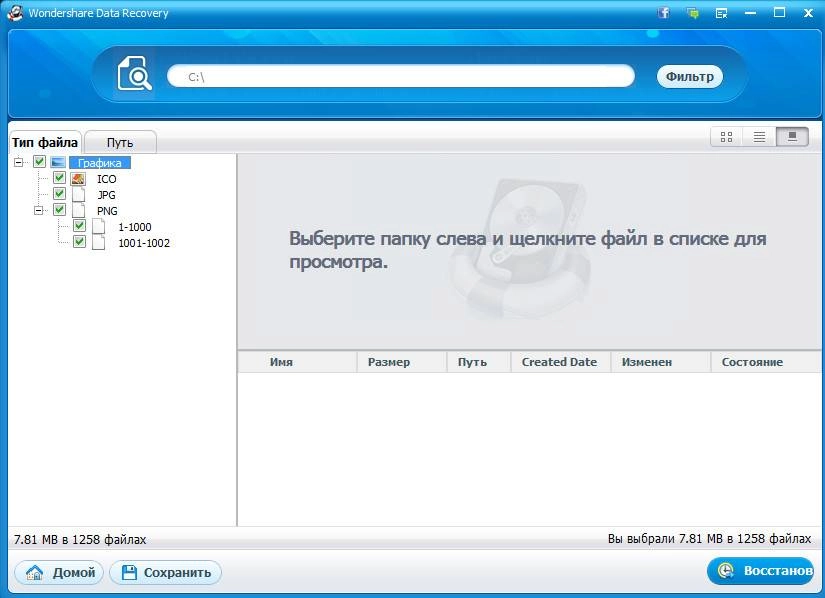The width and height of the screenshot is (825, 598).
Task: Click the C:\ search path field
Action: [401, 76]
